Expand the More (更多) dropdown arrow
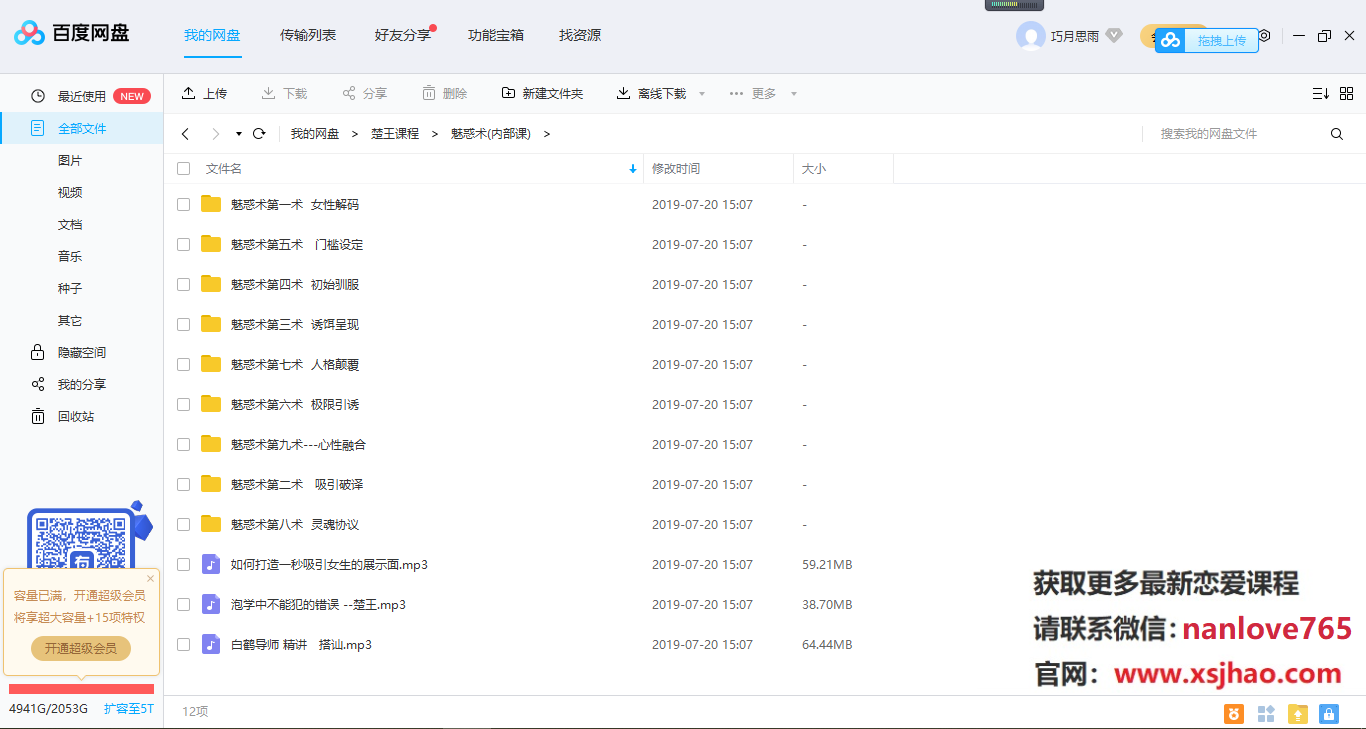This screenshot has height=729, width=1366. click(794, 94)
